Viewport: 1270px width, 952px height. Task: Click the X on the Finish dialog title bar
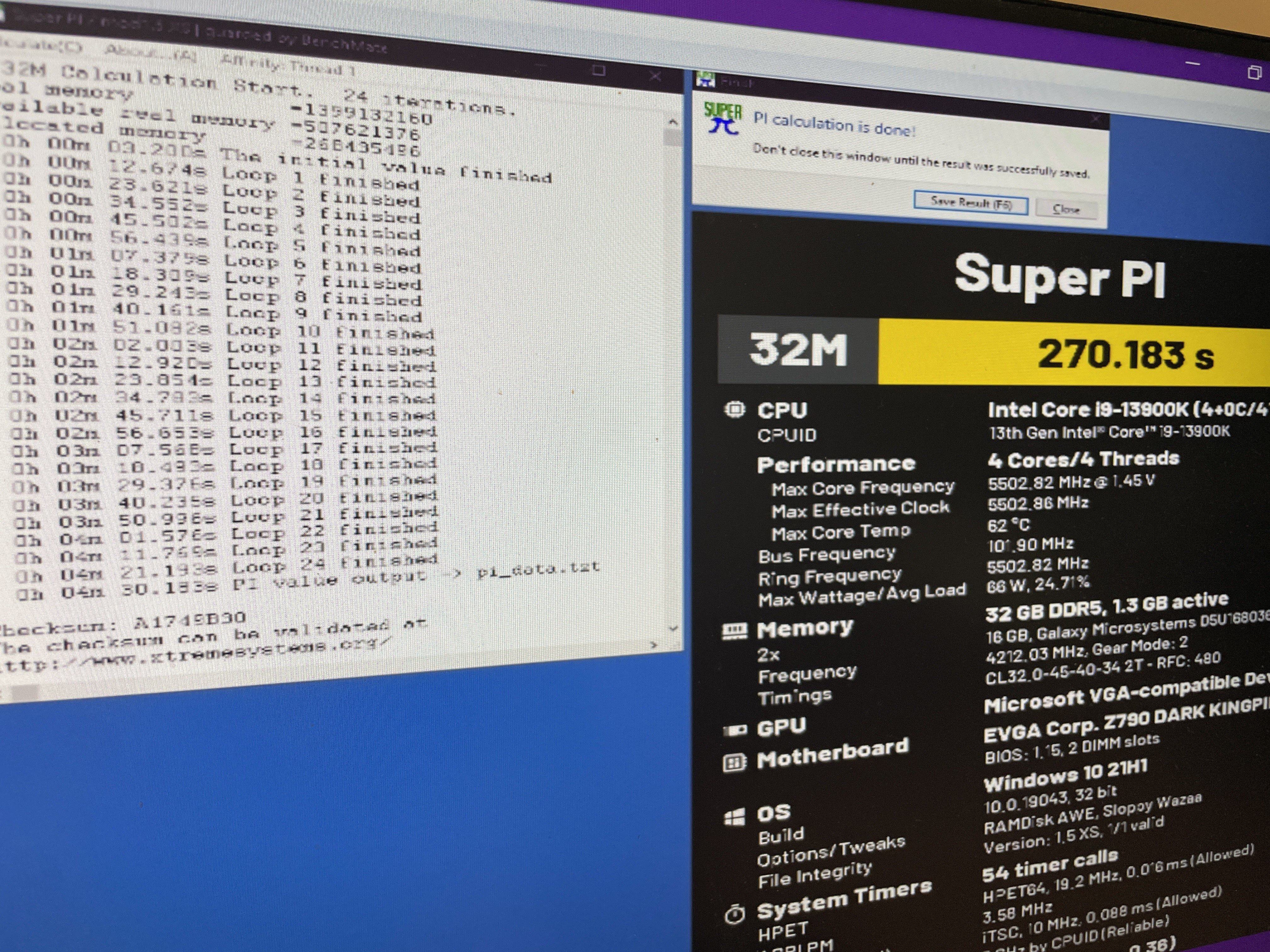(x=1095, y=119)
